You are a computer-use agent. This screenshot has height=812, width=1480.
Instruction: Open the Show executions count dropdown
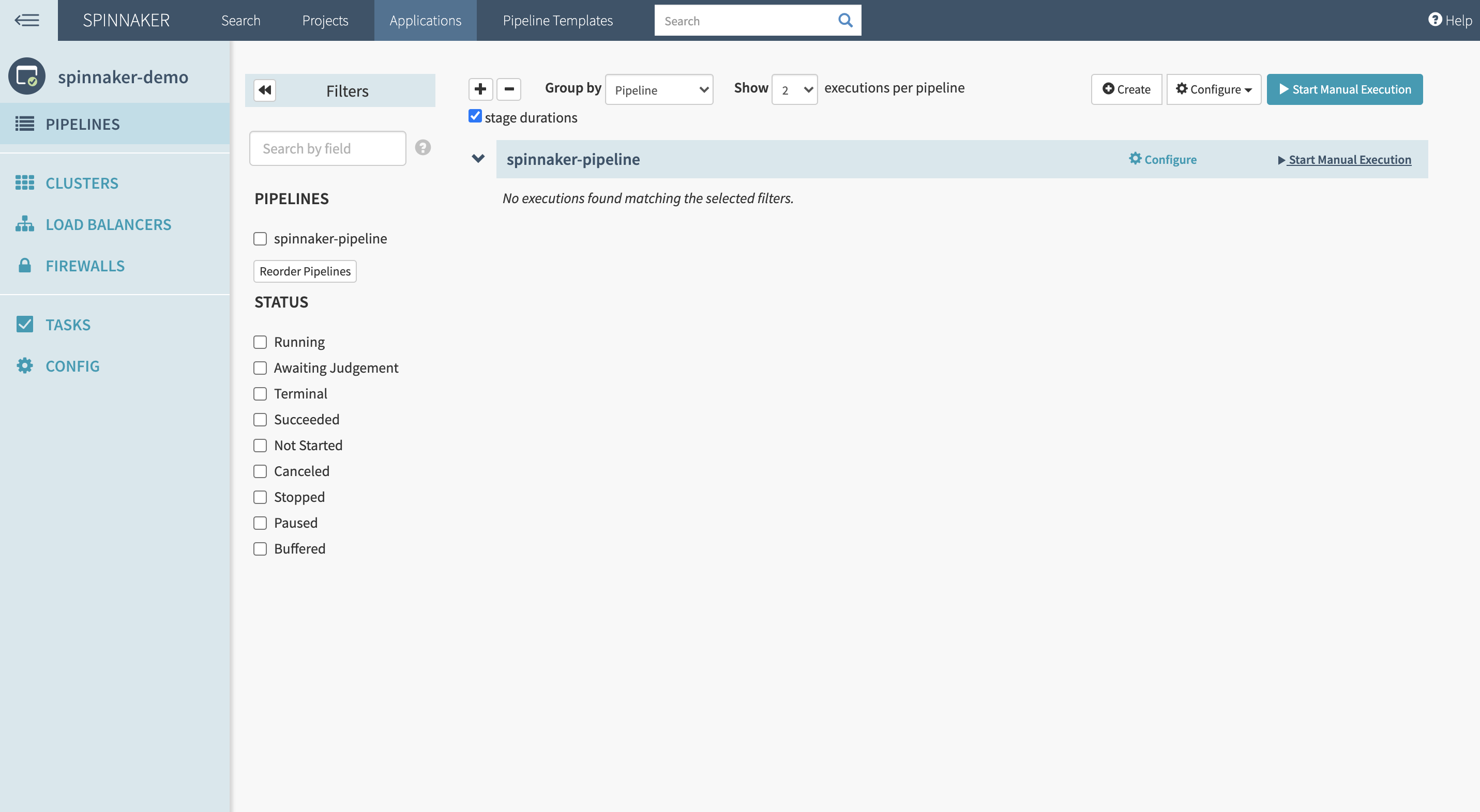(794, 90)
